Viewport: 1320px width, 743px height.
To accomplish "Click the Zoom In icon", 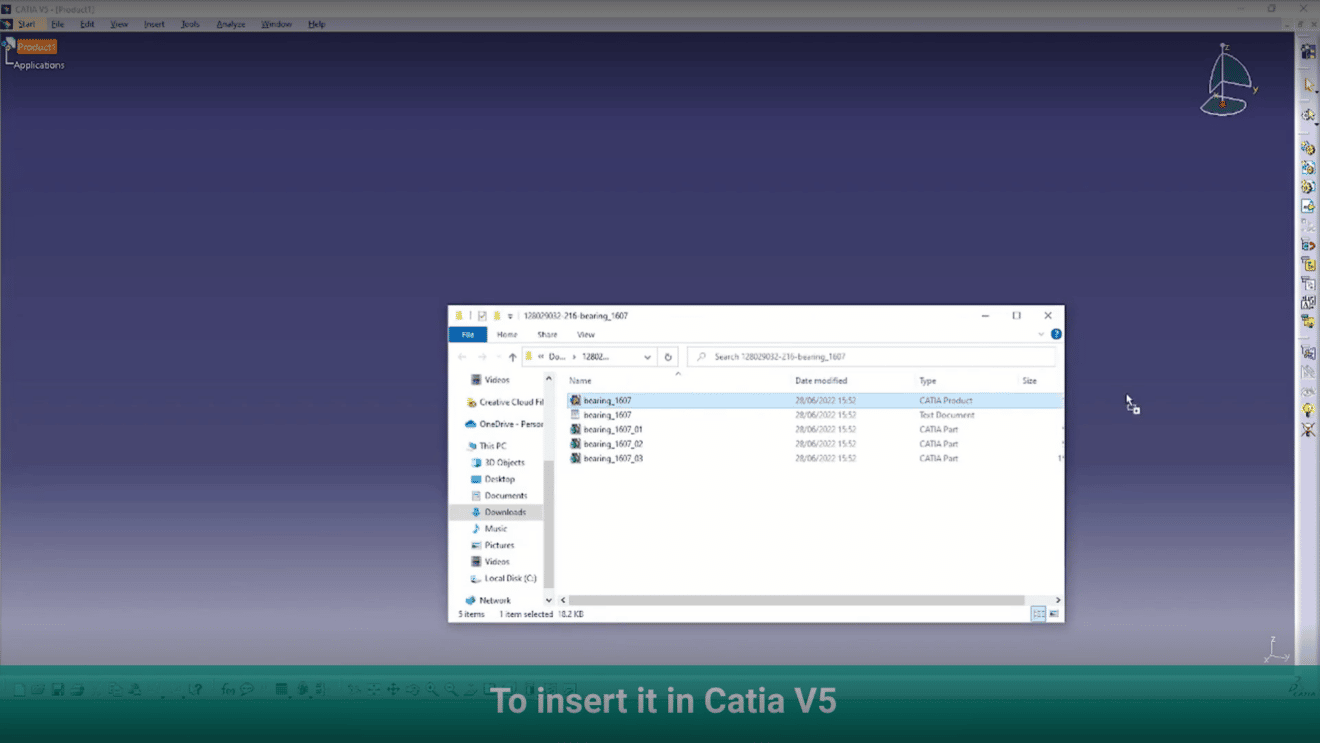I will 431,689.
